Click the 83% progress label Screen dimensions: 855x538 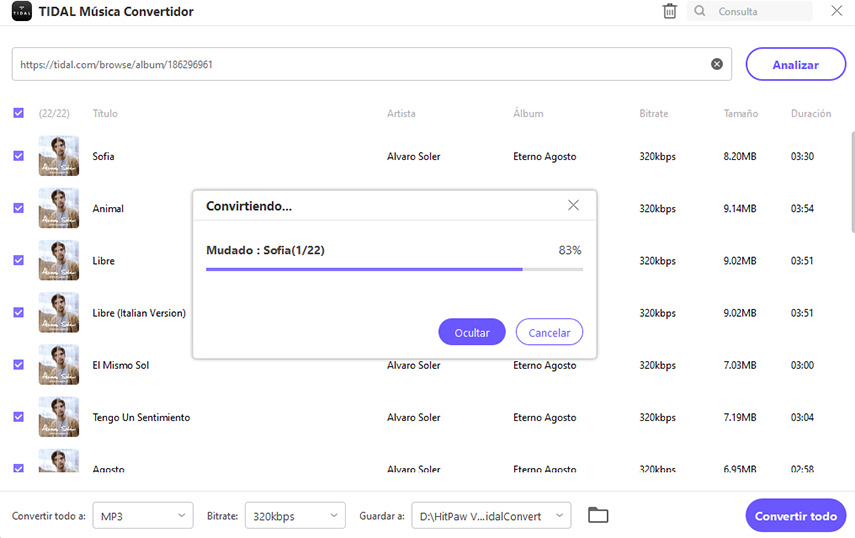coord(570,250)
